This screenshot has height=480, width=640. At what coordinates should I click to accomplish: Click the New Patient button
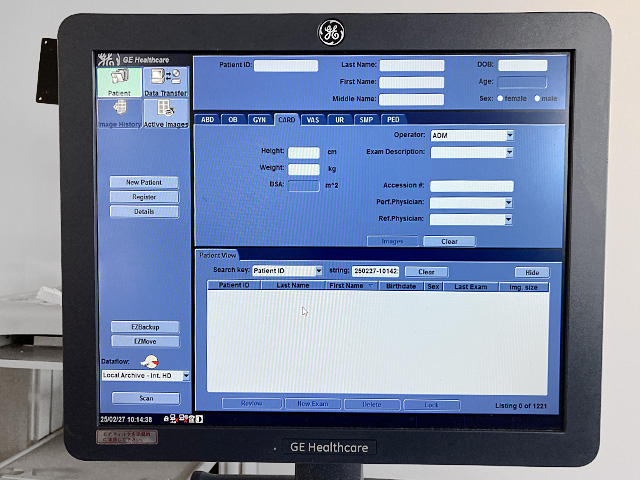(x=144, y=182)
